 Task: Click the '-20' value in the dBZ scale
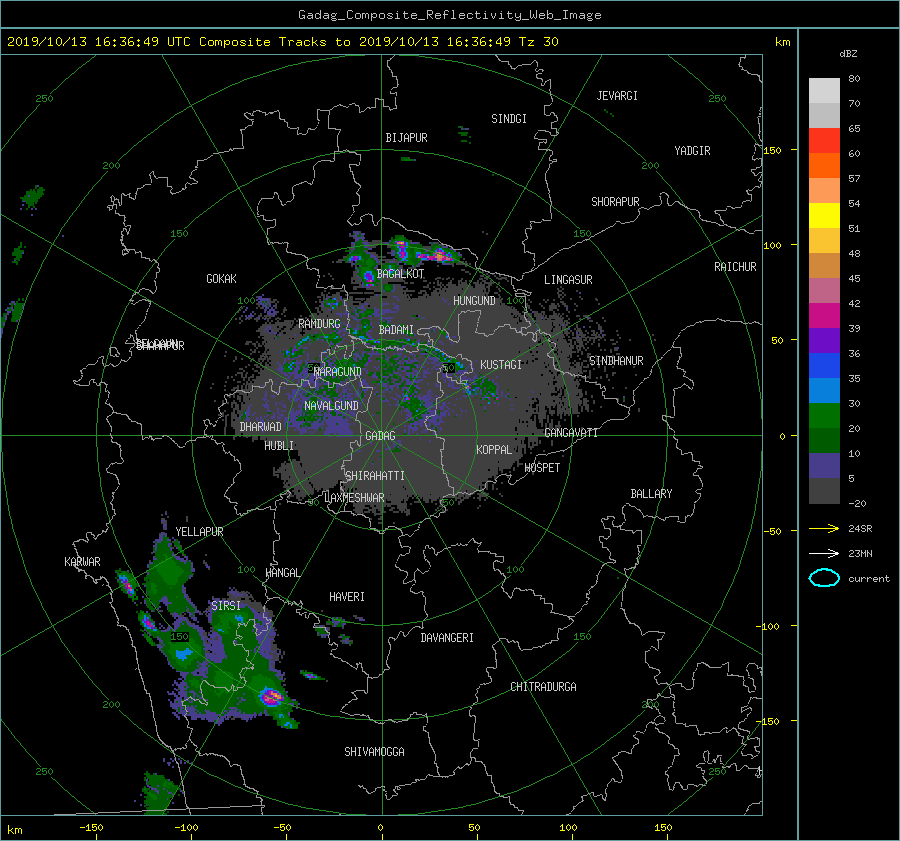click(x=857, y=503)
